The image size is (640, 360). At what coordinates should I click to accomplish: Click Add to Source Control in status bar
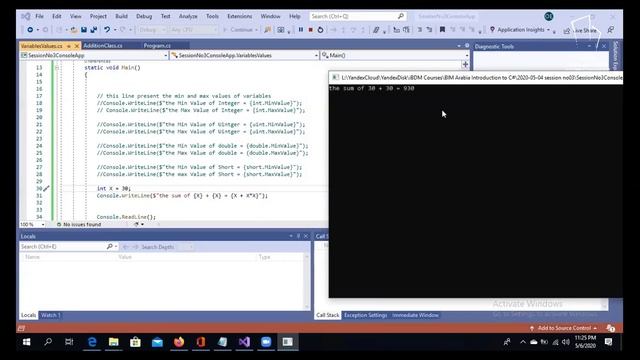(563, 328)
